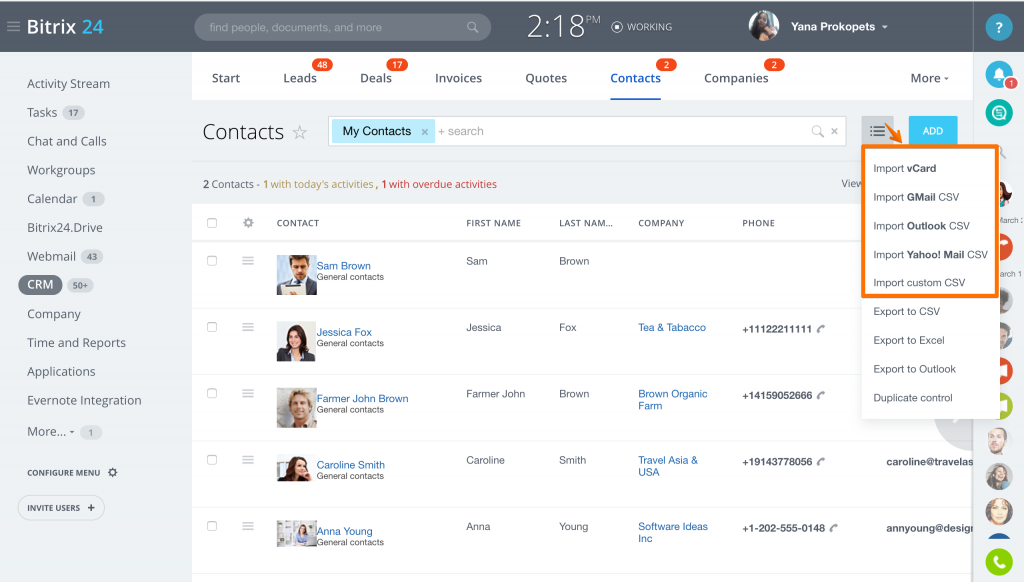Switch to the Leads tab
The height and width of the screenshot is (582, 1024).
[x=300, y=78]
